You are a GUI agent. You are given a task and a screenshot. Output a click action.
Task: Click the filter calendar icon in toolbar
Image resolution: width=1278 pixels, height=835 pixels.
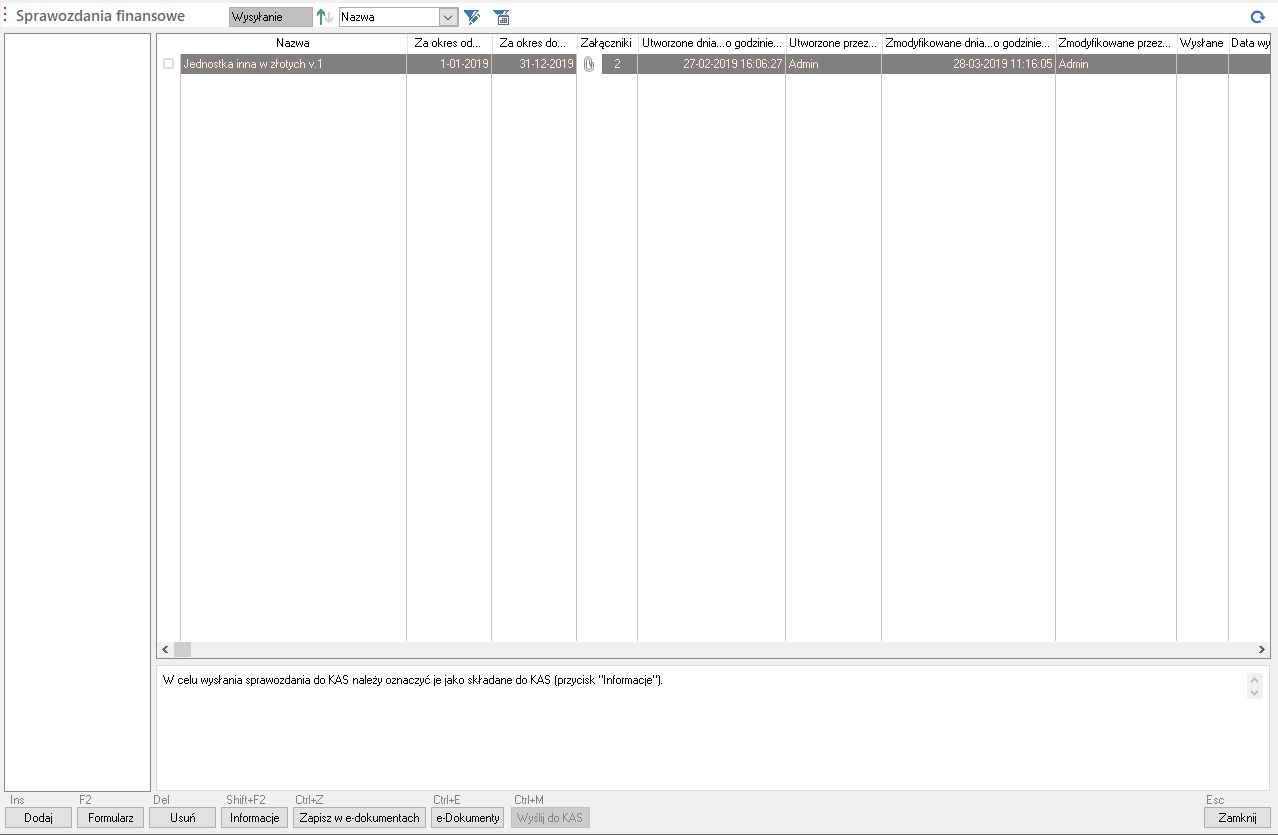[501, 17]
